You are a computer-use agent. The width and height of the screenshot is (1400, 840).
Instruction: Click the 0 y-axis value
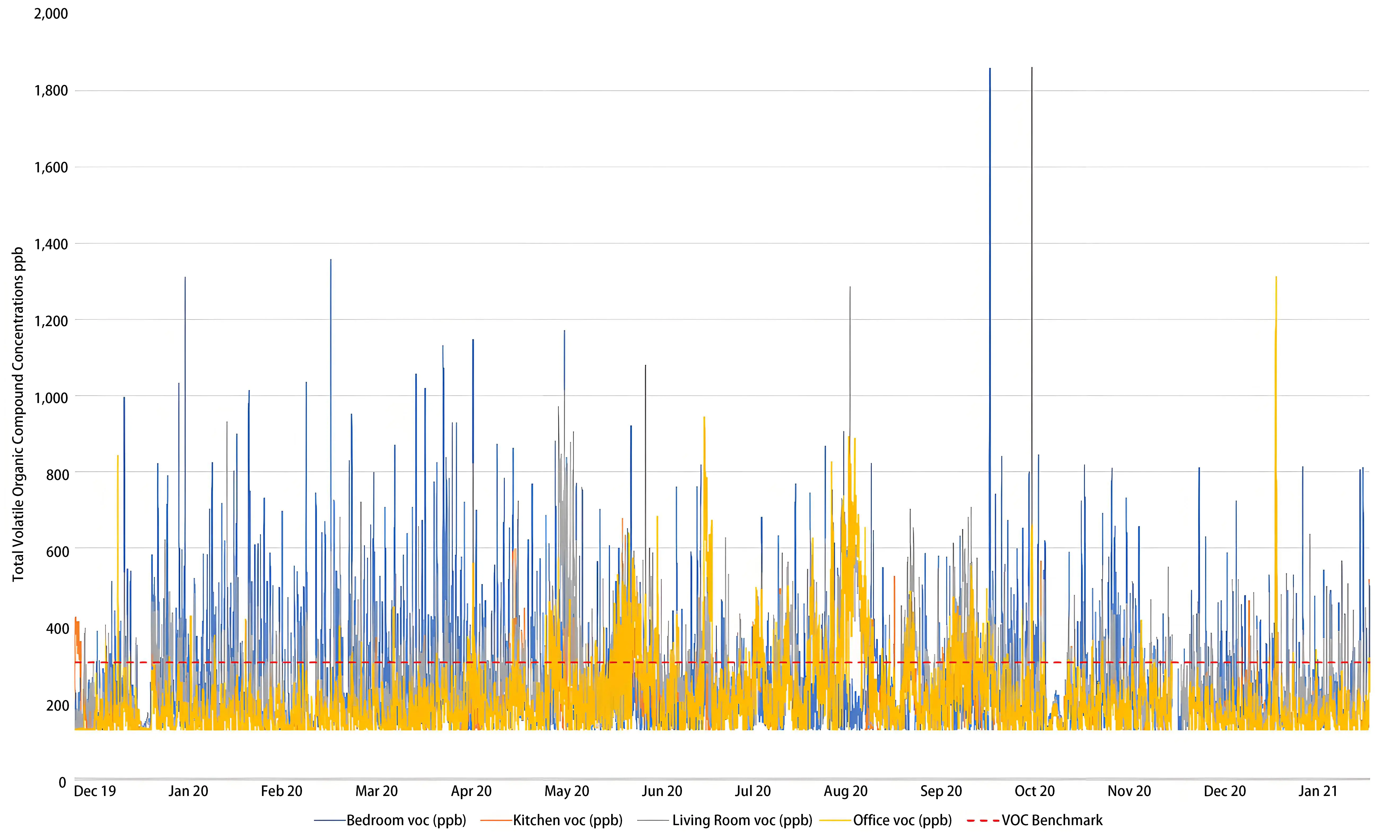63,782
